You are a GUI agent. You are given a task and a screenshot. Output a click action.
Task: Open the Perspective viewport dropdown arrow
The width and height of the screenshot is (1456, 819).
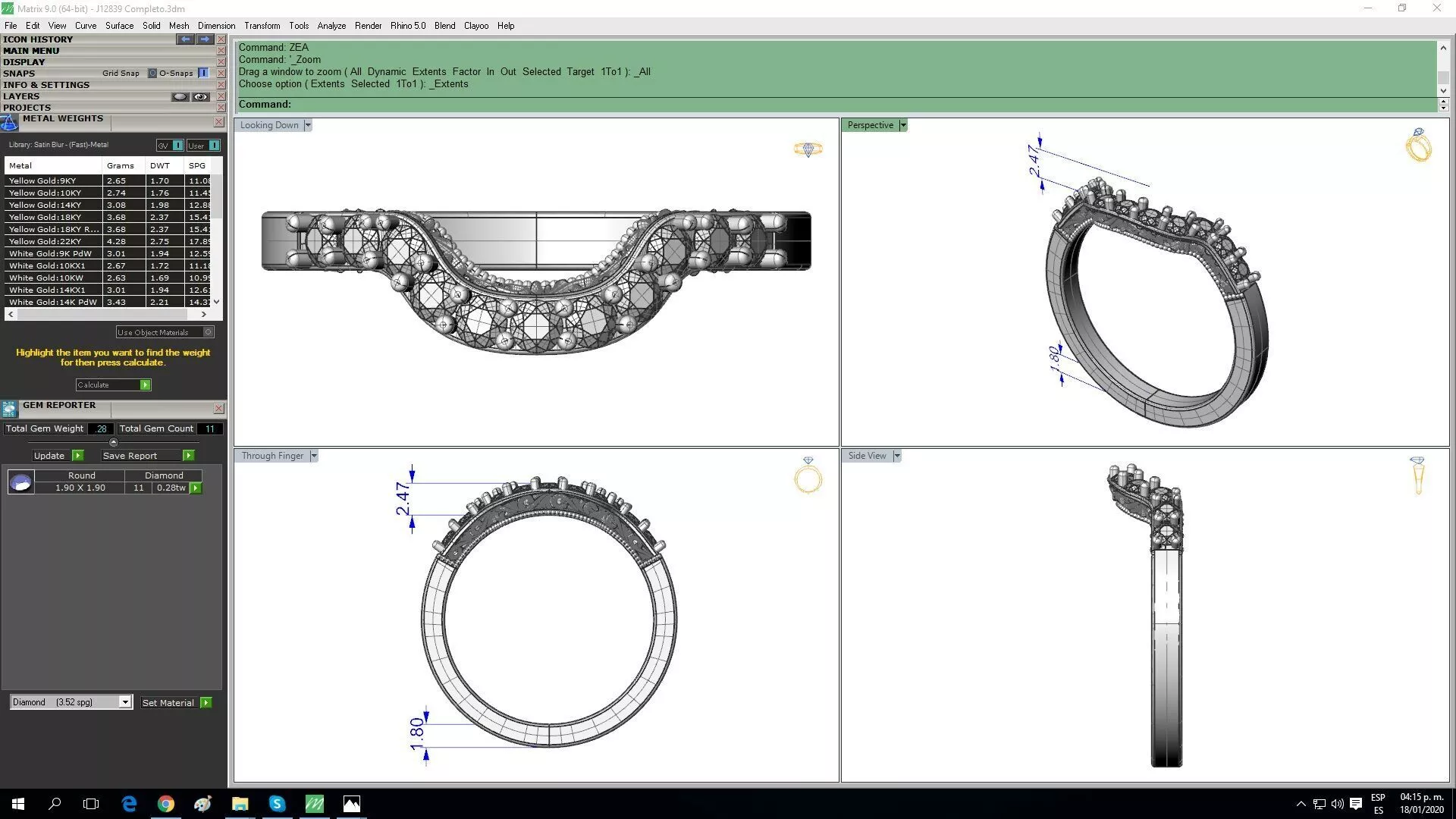(902, 125)
